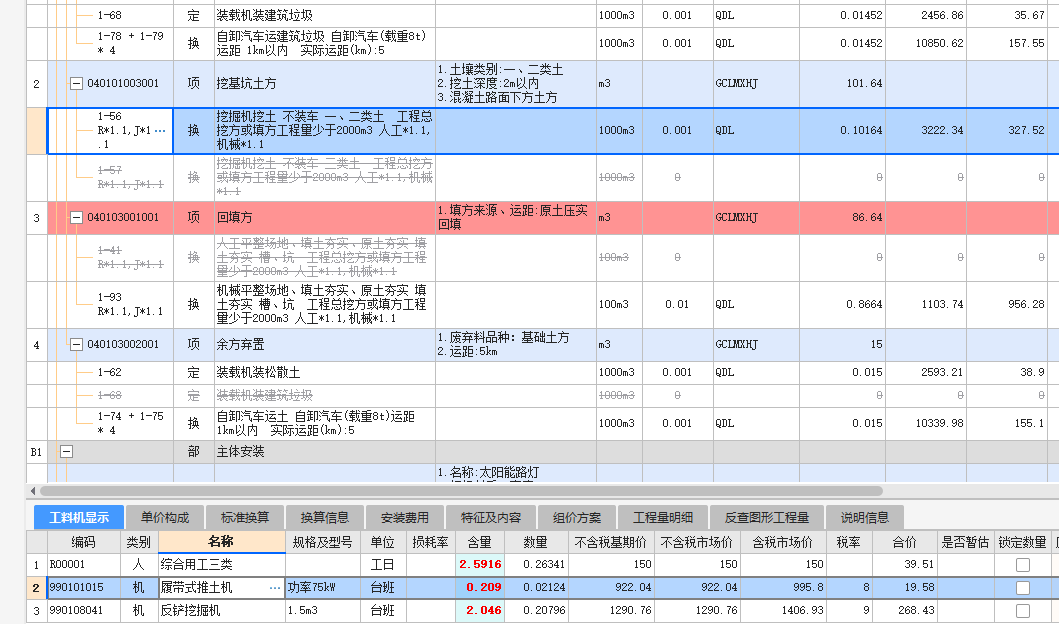Click the 是否暂估 column header
The image size is (1059, 624).
966,542
